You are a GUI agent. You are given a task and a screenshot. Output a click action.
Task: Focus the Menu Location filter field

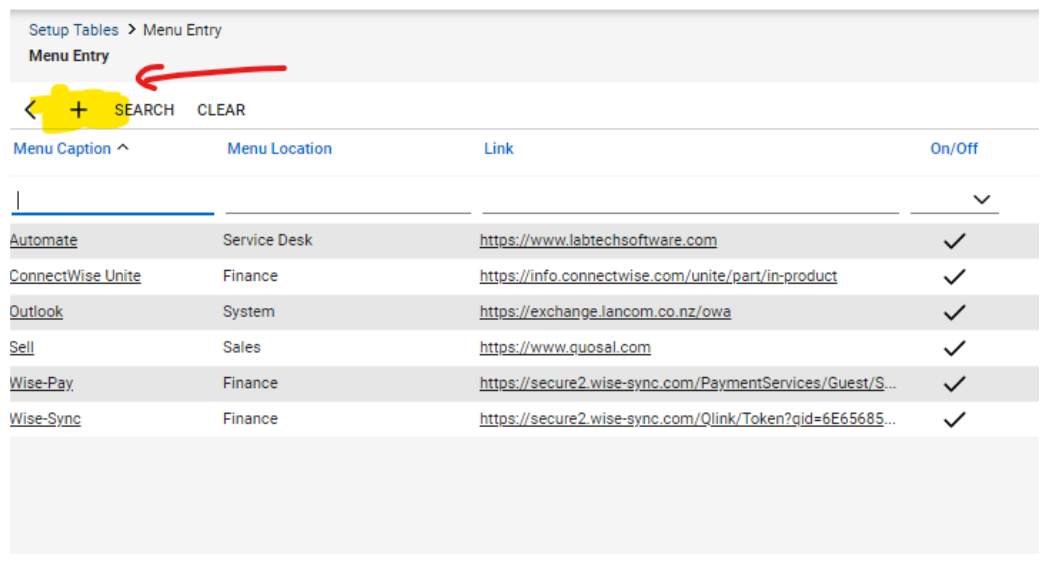348,200
